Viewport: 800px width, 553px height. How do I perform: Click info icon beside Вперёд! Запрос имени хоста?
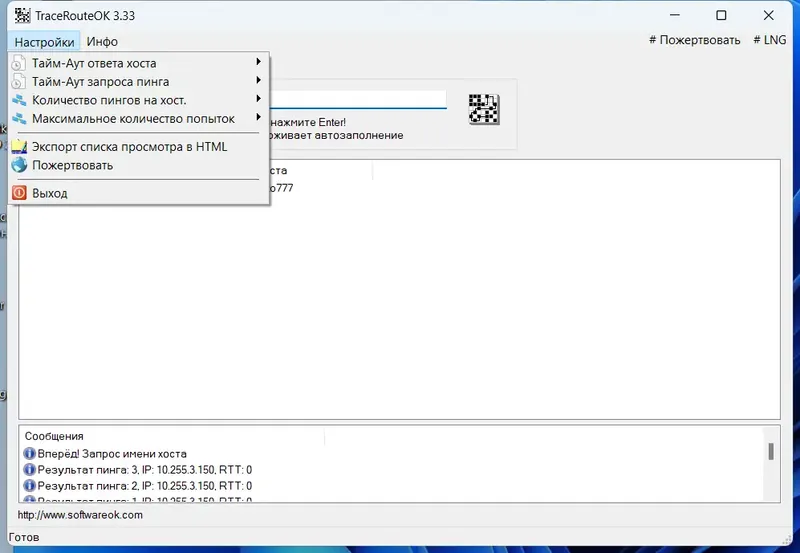[x=30, y=454]
